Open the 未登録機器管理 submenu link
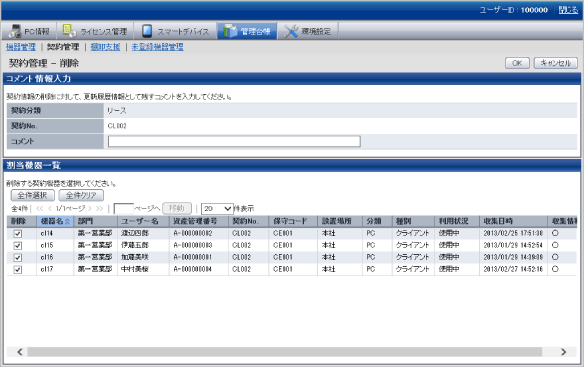 coord(157,47)
